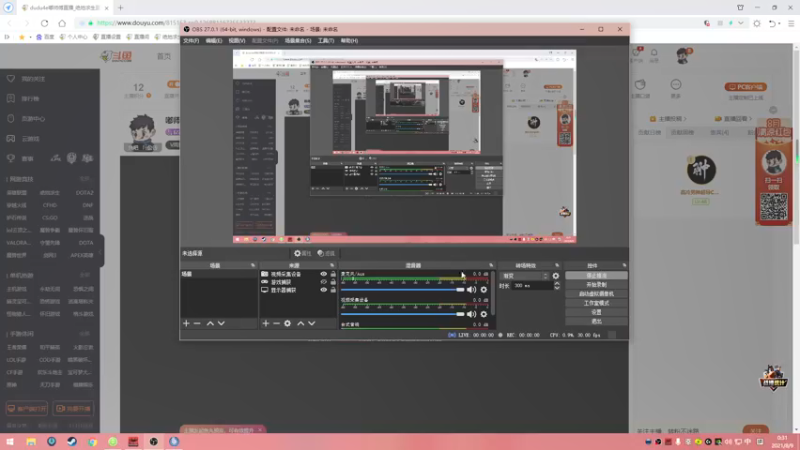Pop out the scene transitions dock using its header icon

coord(557,265)
